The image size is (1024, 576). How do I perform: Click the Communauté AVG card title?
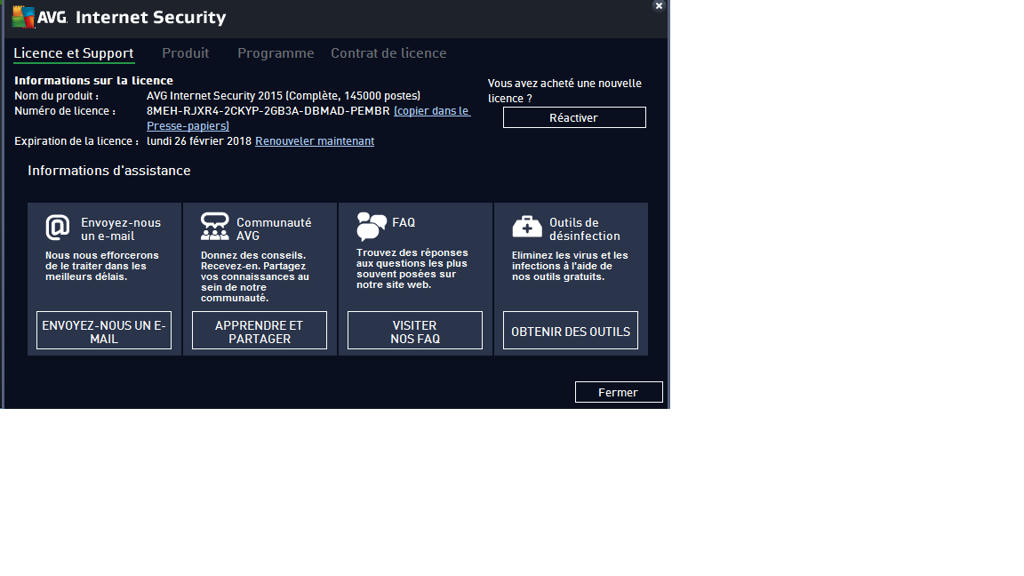coord(274,229)
